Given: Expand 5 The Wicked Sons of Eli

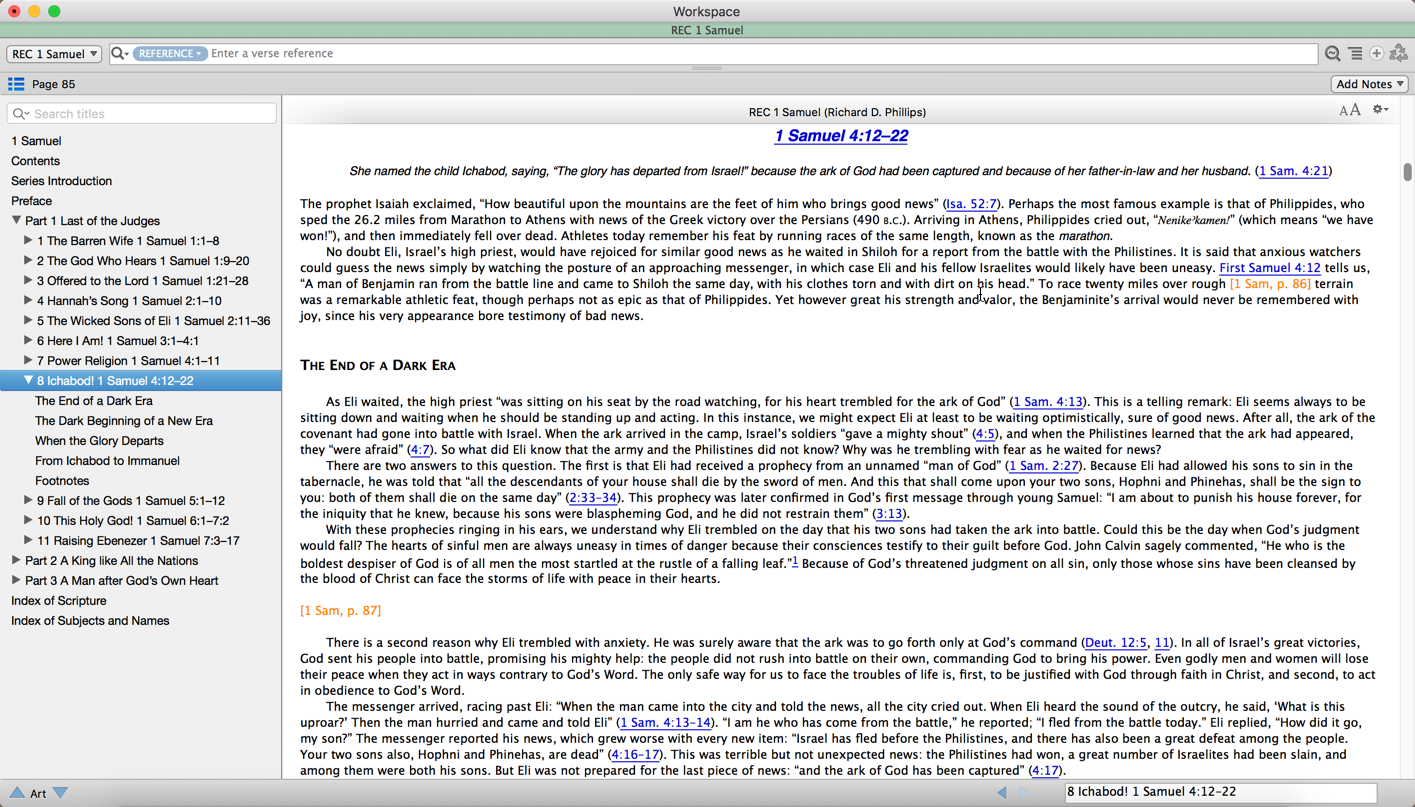Looking at the screenshot, I should point(28,320).
